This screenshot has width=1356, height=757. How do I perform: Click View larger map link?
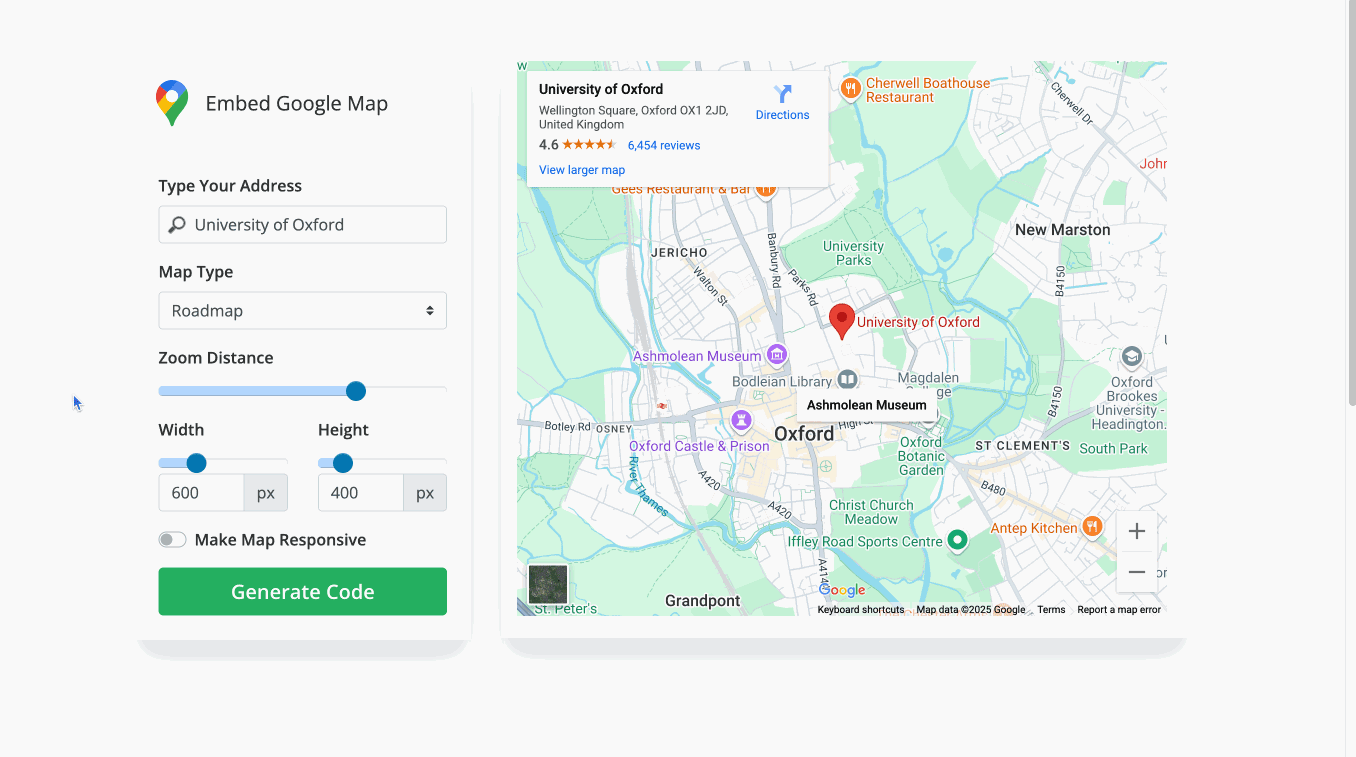pyautogui.click(x=582, y=170)
